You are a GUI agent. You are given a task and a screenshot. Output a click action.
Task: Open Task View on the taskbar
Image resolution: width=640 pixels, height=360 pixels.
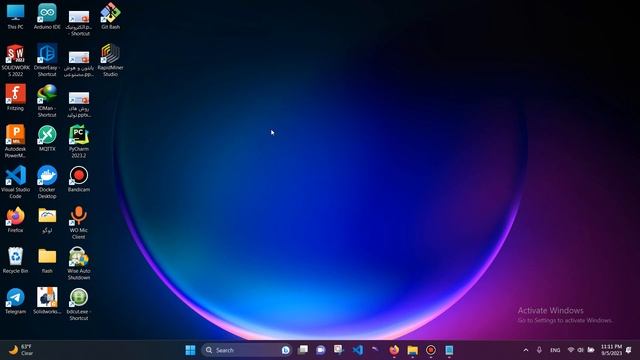pos(302,350)
